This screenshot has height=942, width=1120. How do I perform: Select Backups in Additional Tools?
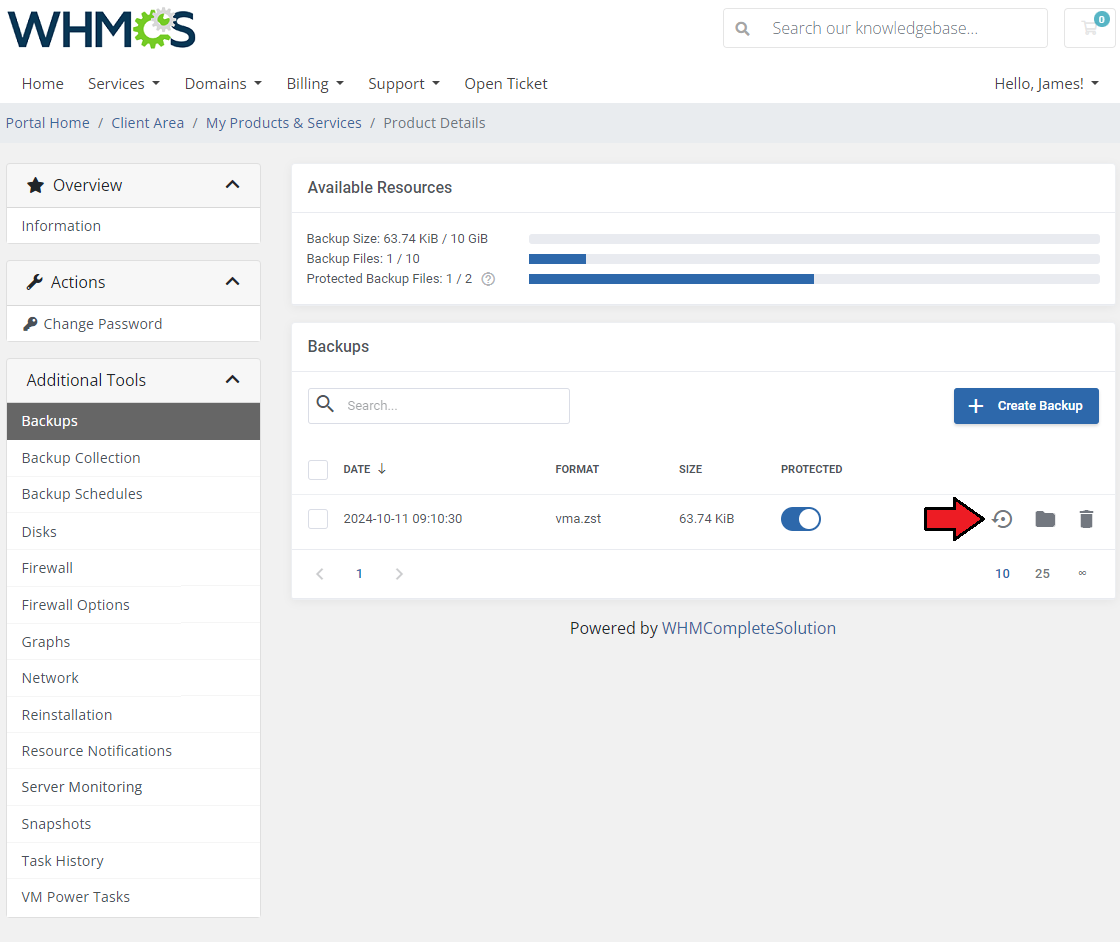tap(134, 421)
